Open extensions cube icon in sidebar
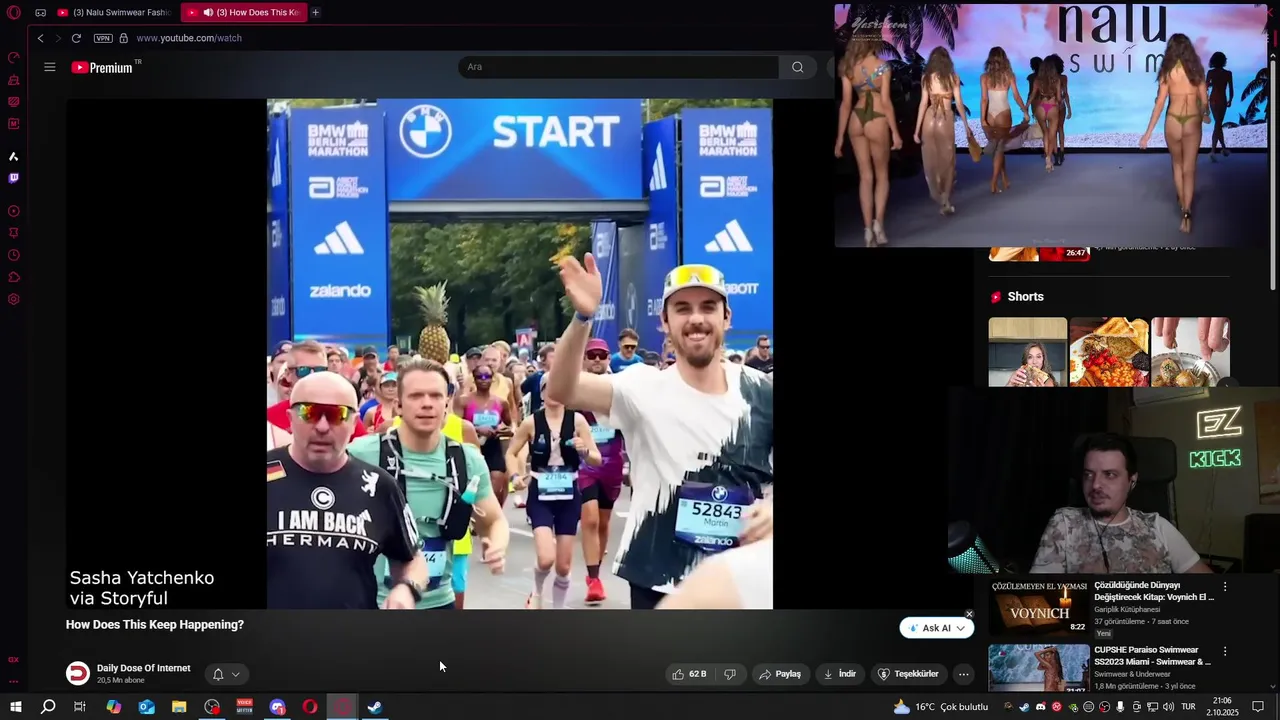Screen dimensions: 1280x720 click(14, 277)
